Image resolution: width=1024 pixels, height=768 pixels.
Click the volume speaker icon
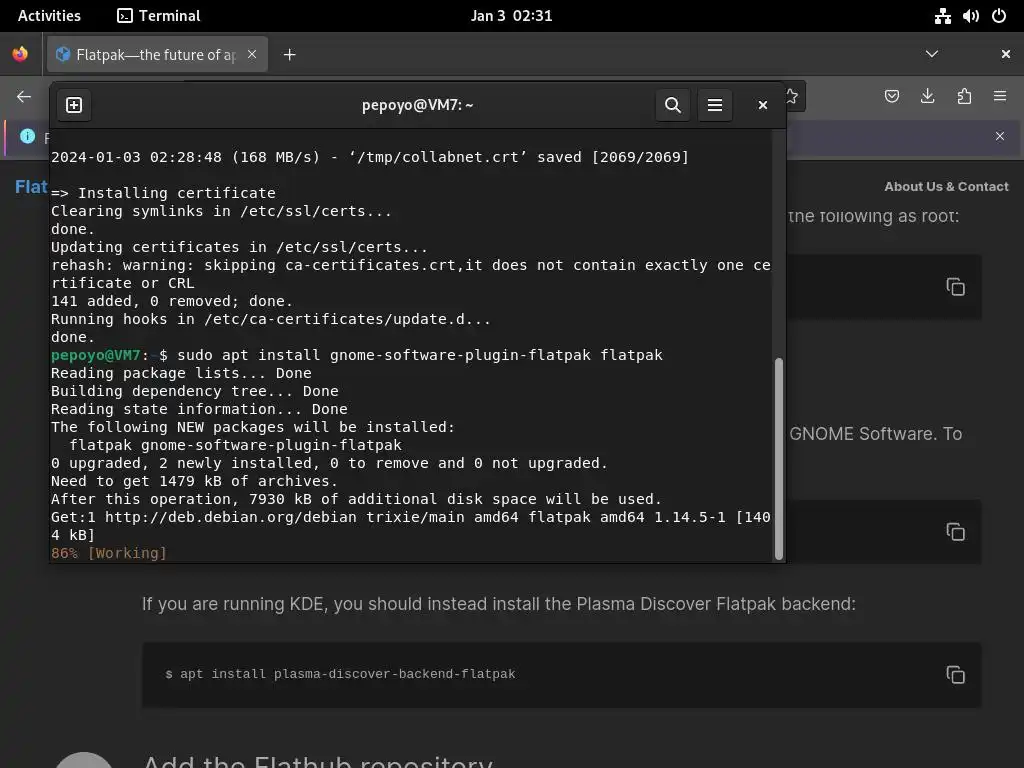point(970,16)
